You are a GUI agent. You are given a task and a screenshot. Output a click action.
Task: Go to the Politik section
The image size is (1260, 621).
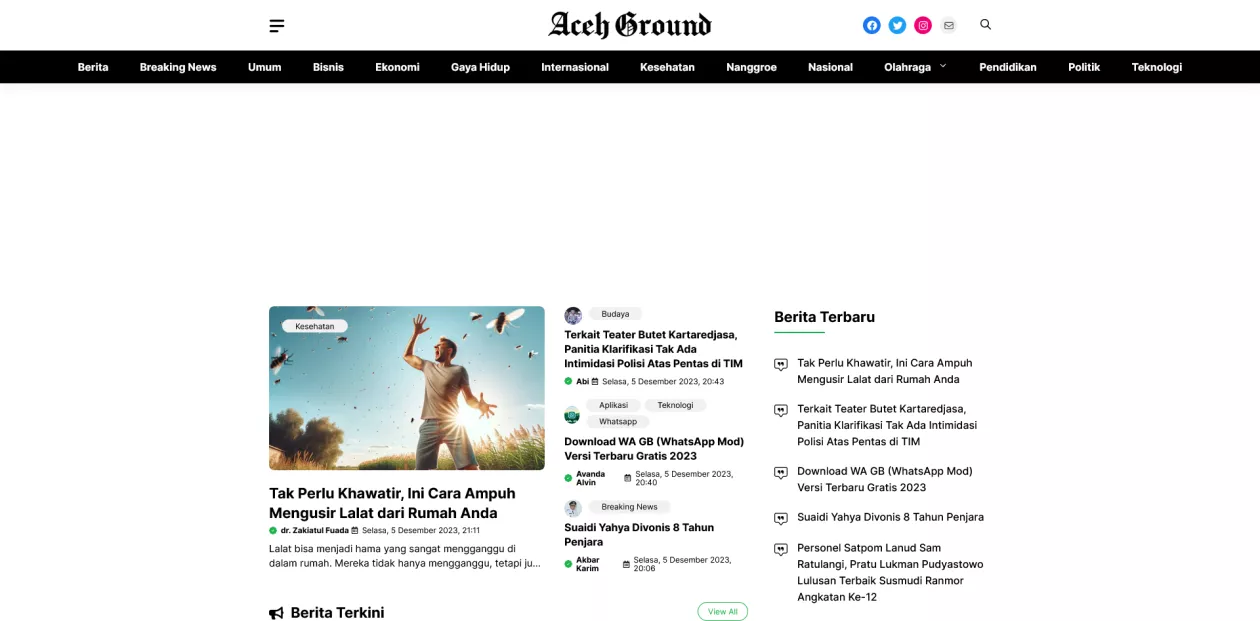pyautogui.click(x=1084, y=67)
